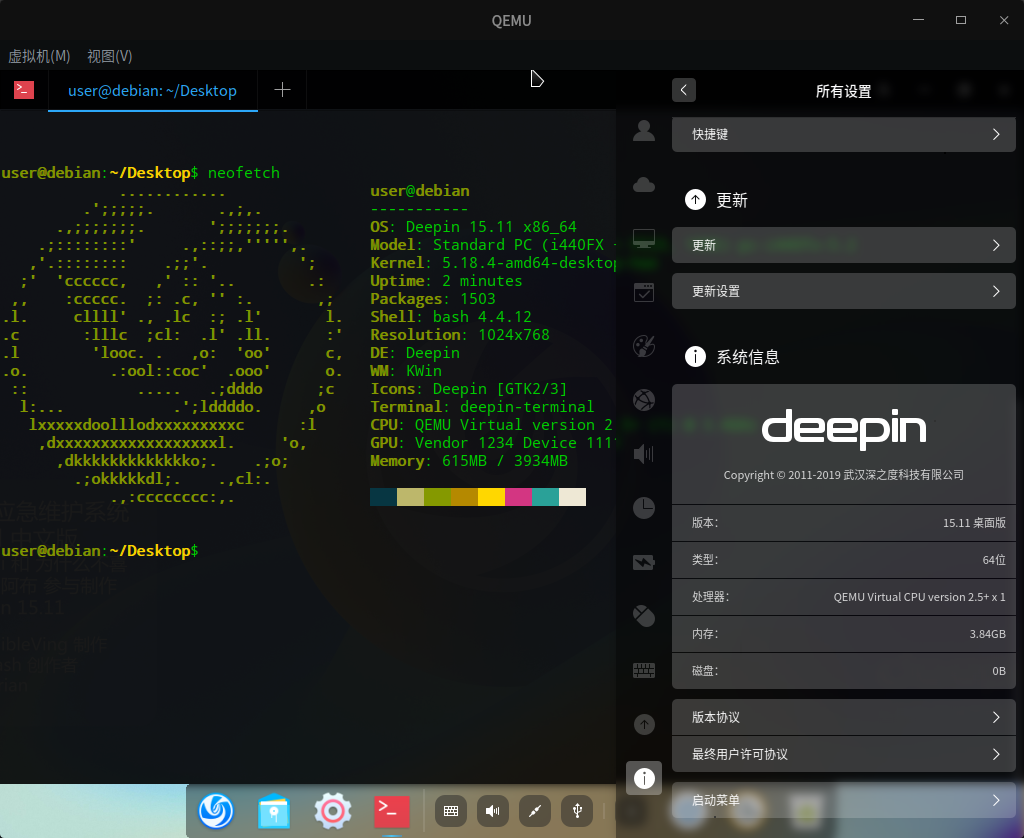The image size is (1024, 838).
Task: Open Display settings from the sidebar
Action: 644,238
